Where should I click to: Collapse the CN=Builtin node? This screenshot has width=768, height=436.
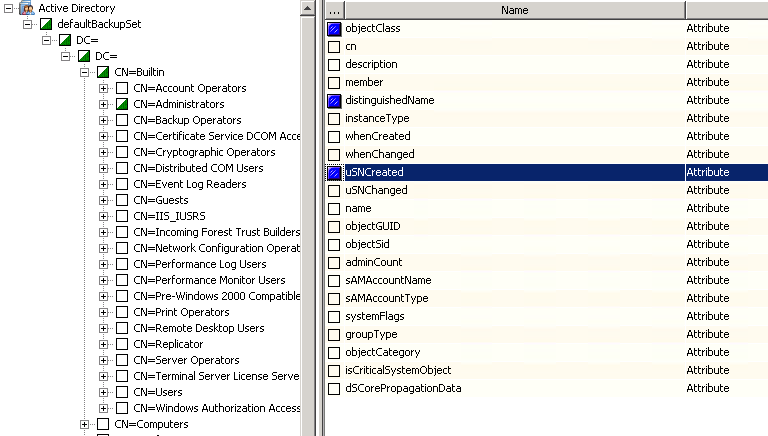point(85,72)
